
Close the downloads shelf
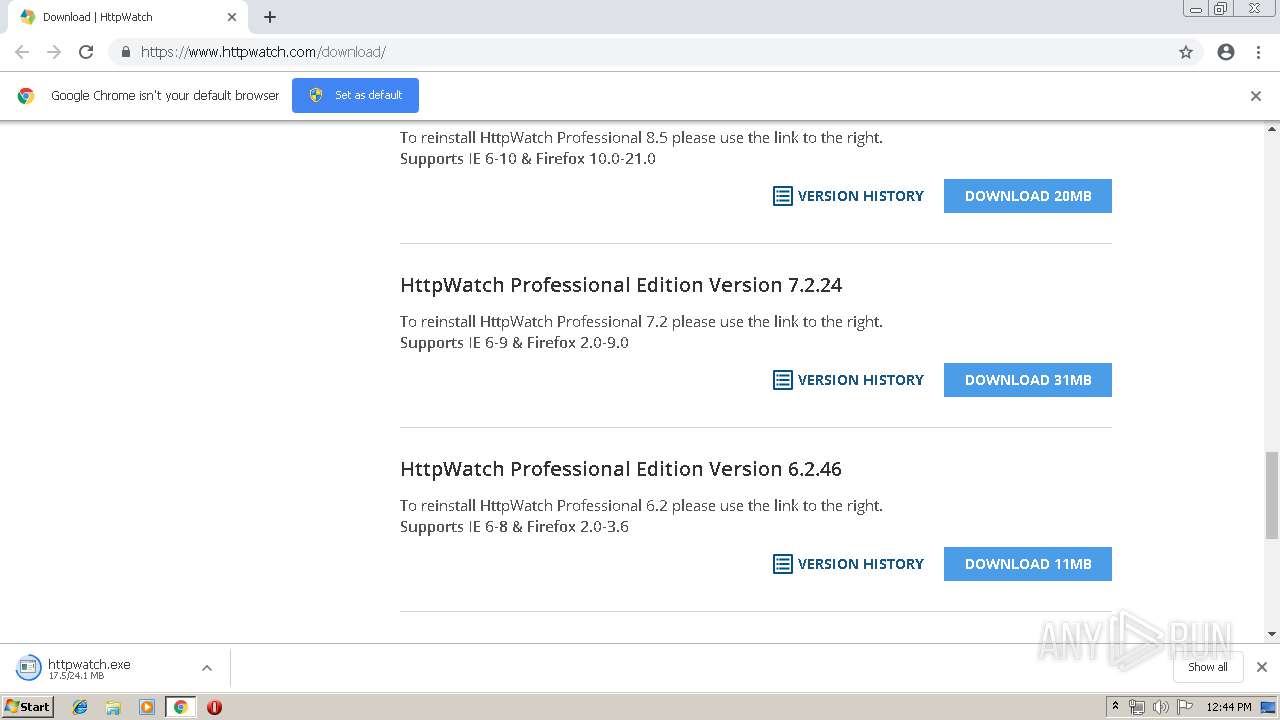pos(1262,667)
